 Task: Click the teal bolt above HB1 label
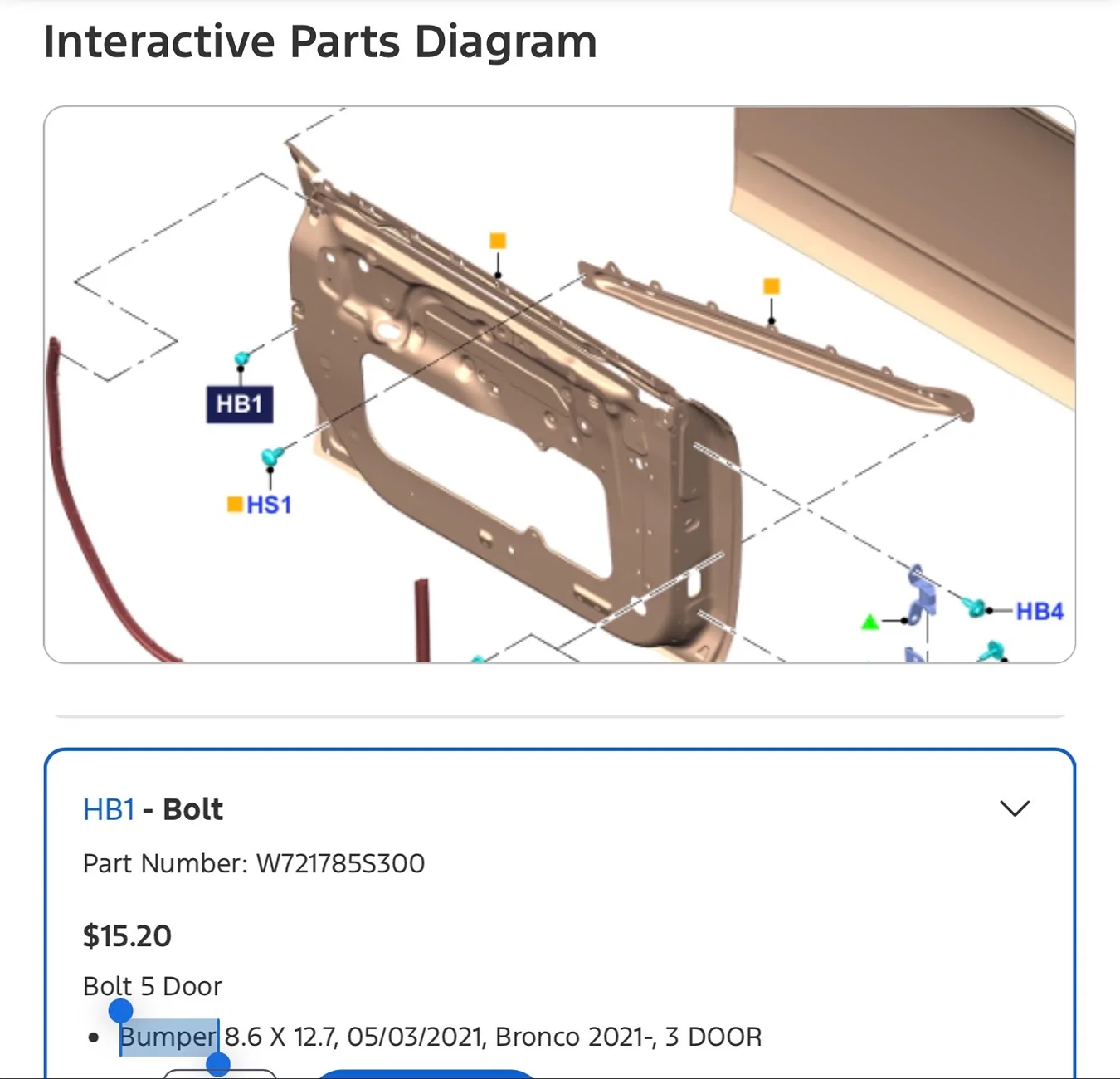coord(241,359)
